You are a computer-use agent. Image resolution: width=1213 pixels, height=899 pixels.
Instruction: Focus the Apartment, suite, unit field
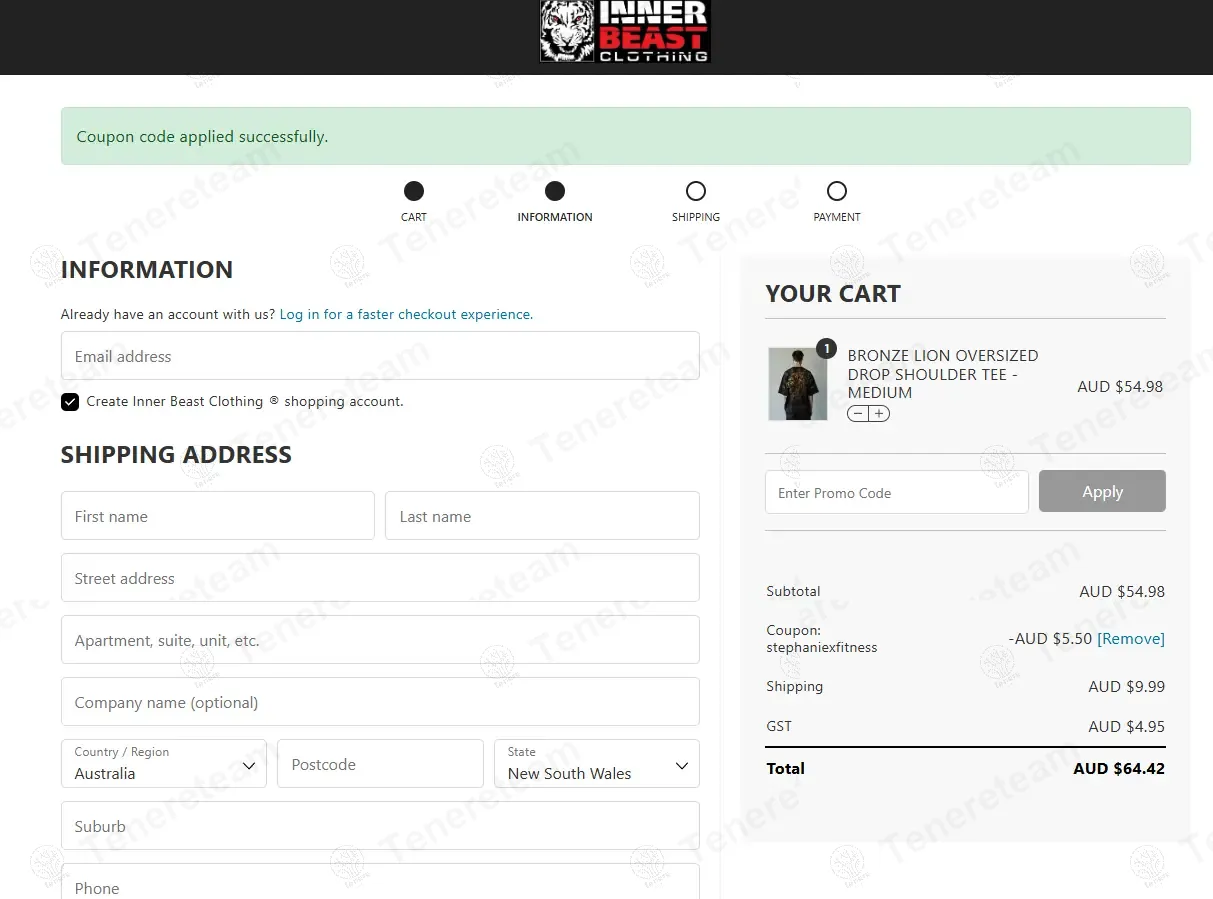tap(380, 640)
